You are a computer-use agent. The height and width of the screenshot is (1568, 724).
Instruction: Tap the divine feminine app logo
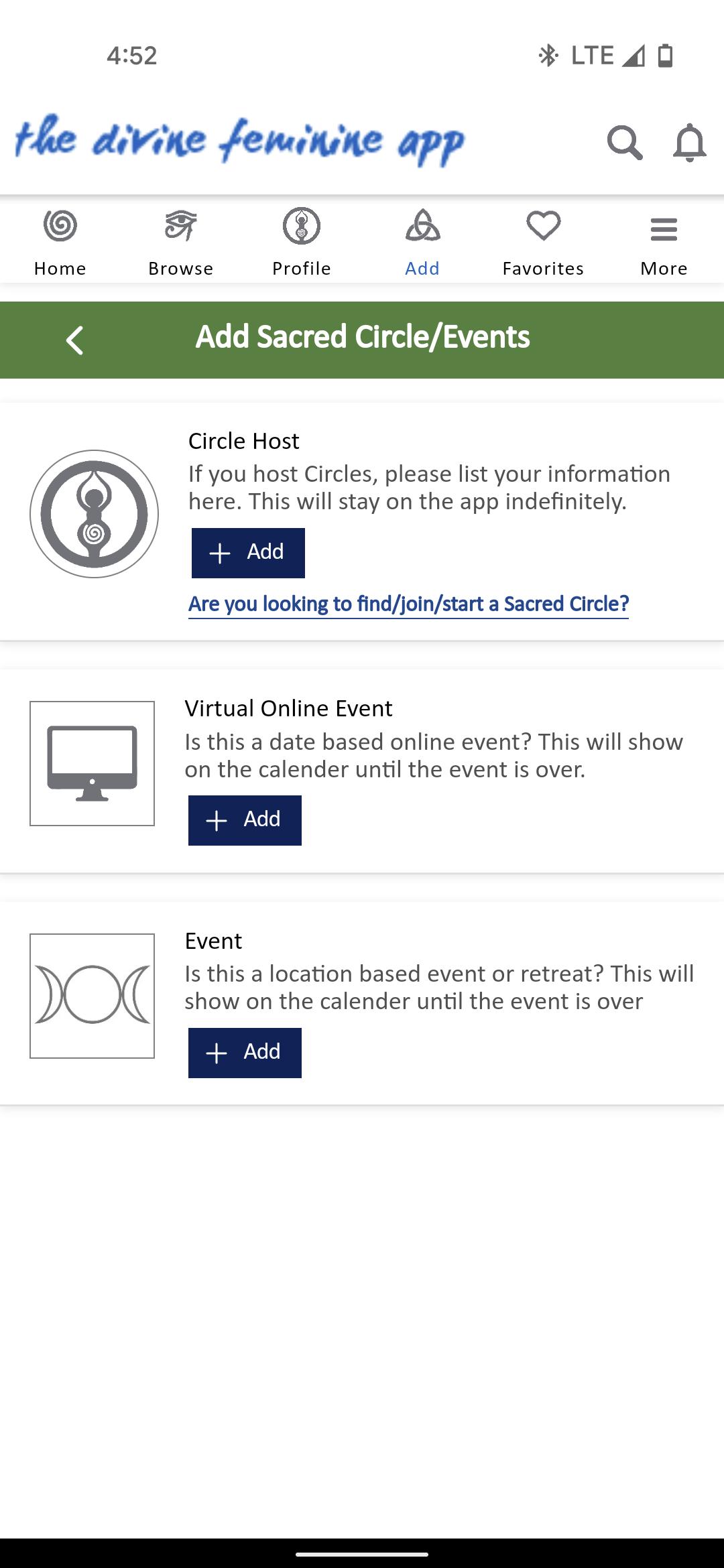[x=239, y=140]
